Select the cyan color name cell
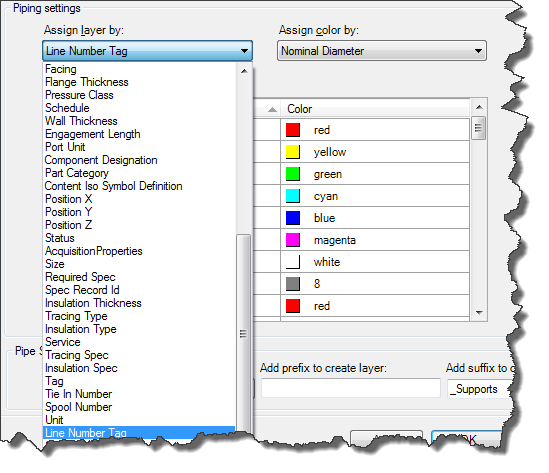Viewport: 549px width, 473px height. [x=375, y=196]
